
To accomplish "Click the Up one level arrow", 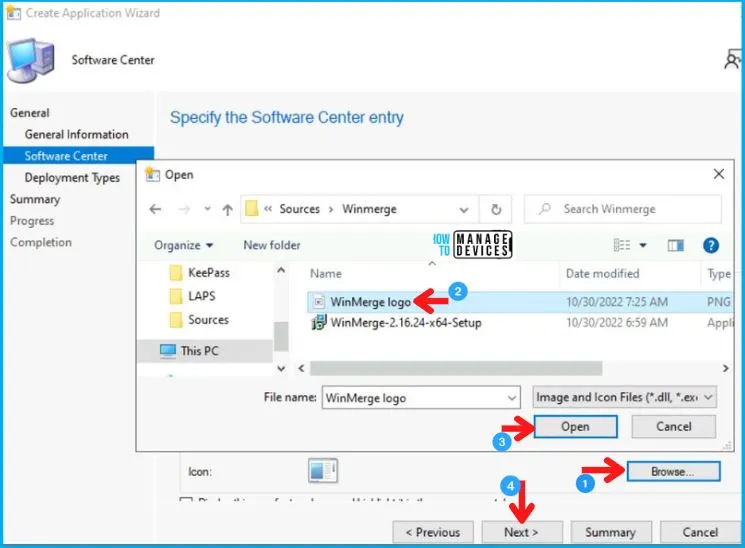I will point(227,210).
